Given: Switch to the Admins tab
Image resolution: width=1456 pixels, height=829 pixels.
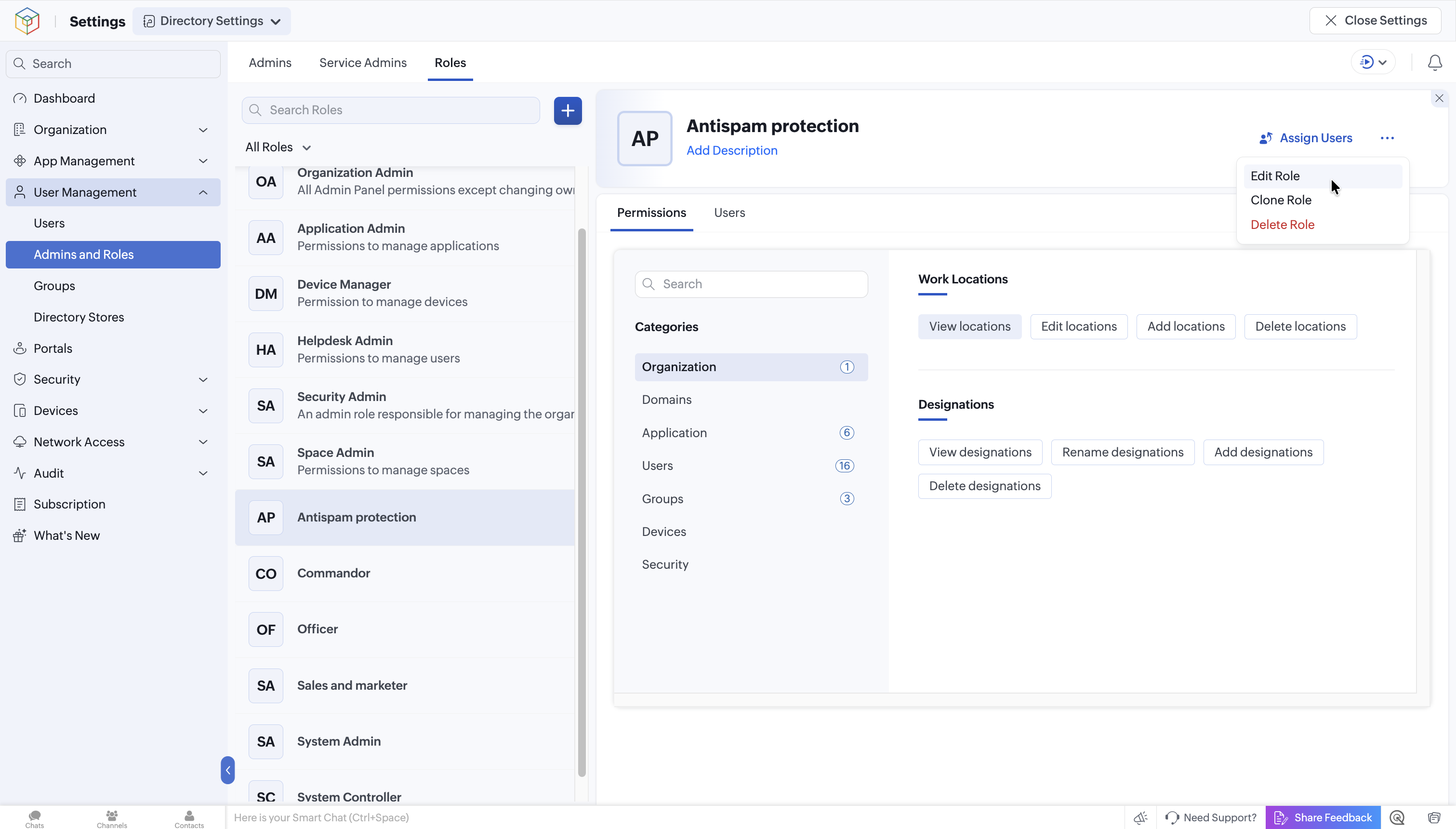Looking at the screenshot, I should click(270, 63).
